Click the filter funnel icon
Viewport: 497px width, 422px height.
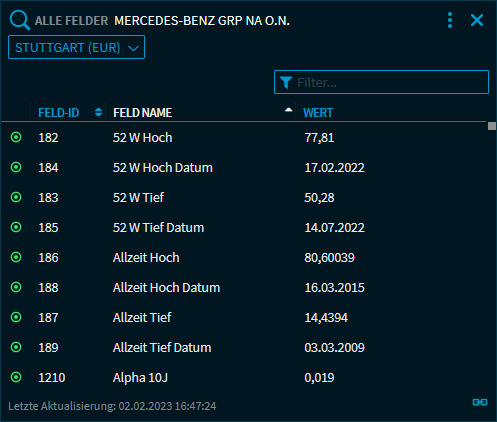[x=286, y=82]
